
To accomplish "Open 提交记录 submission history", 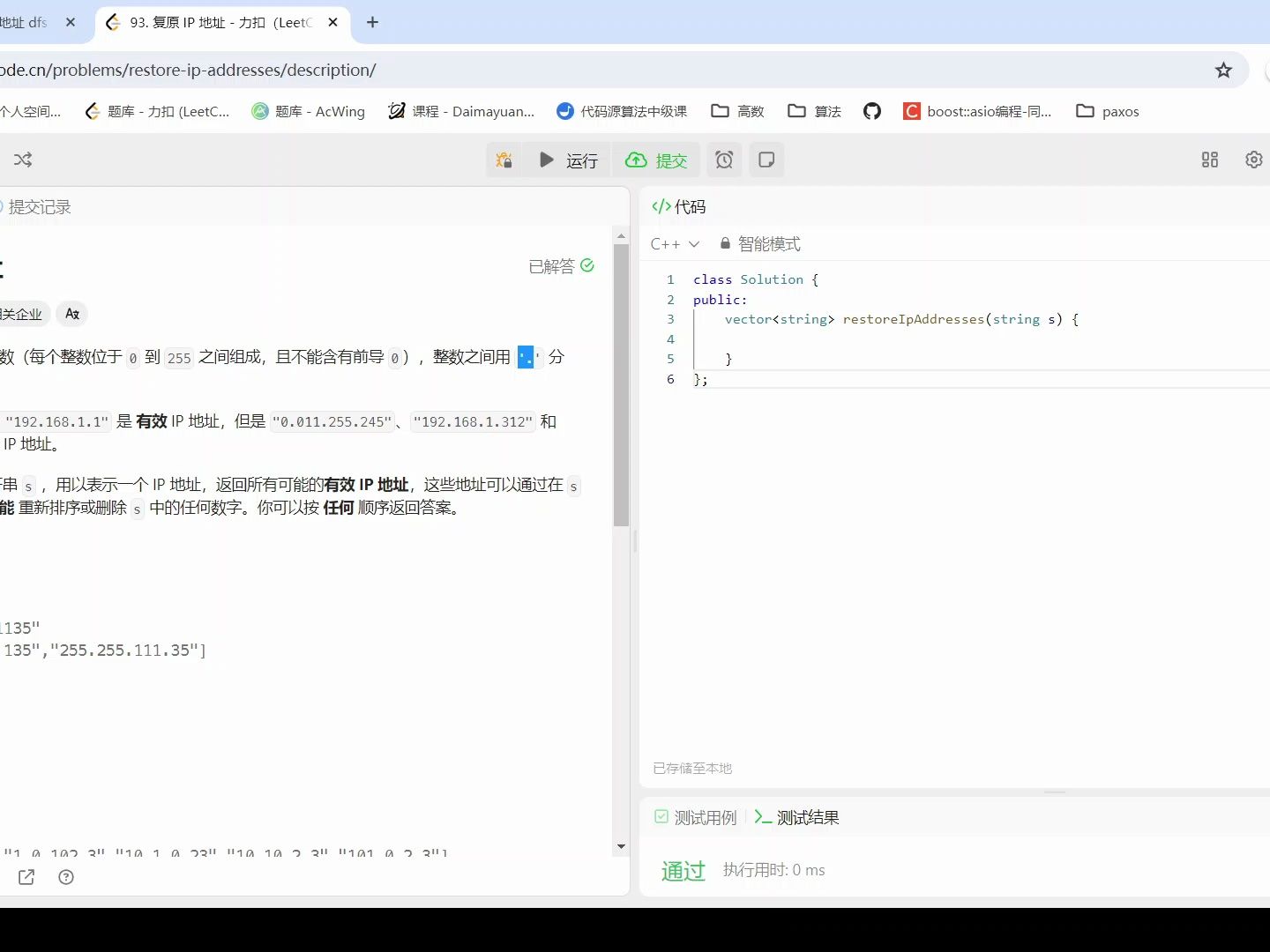I will [x=39, y=206].
